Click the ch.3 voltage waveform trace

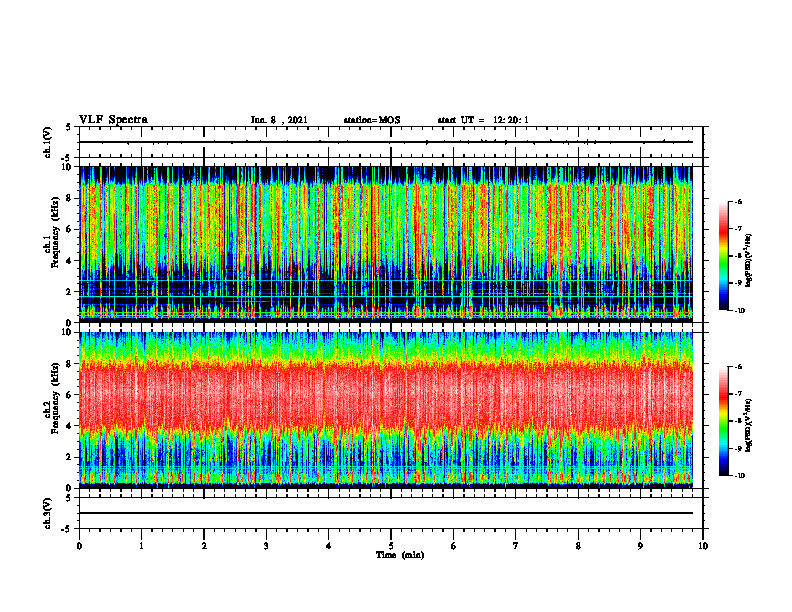click(x=386, y=513)
